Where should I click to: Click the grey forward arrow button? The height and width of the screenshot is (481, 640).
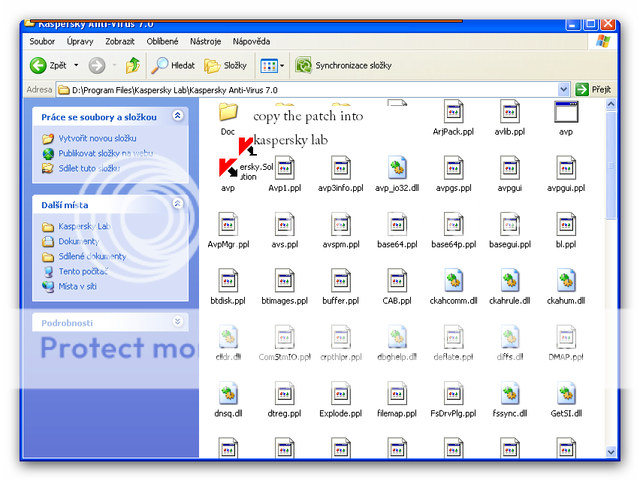pyautogui.click(x=97, y=65)
